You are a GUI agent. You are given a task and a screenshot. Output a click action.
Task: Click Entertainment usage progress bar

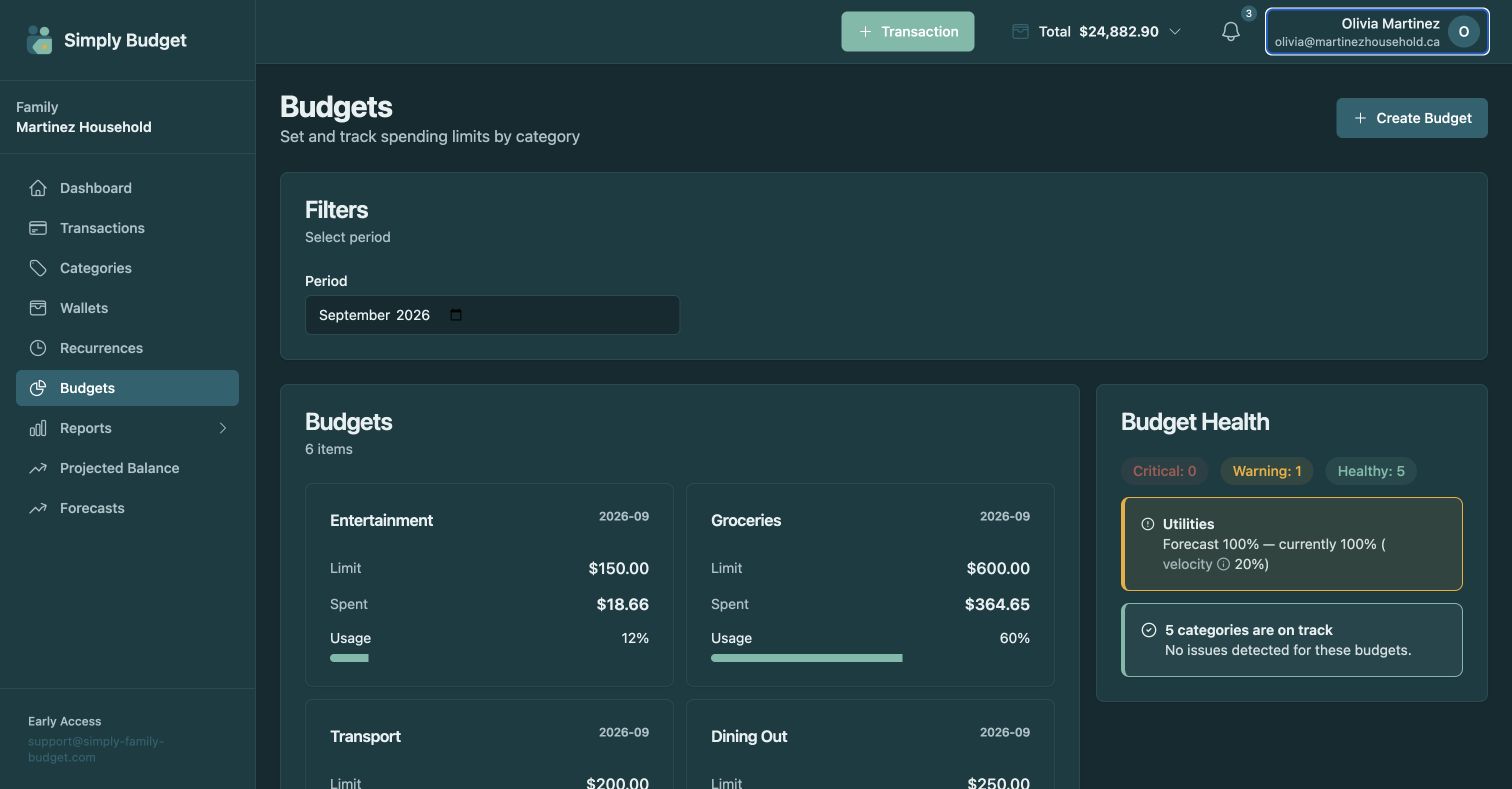click(x=489, y=658)
